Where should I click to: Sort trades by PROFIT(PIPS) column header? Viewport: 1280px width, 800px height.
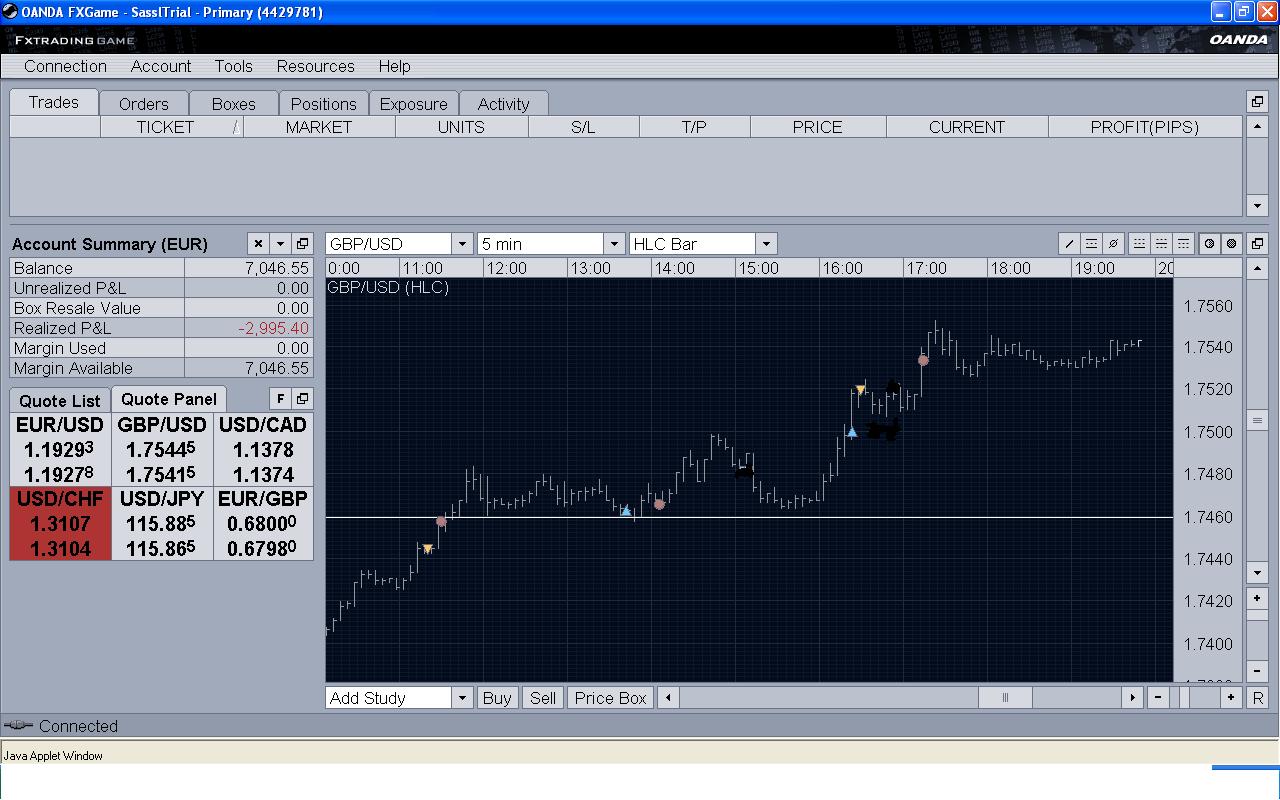tap(1144, 127)
